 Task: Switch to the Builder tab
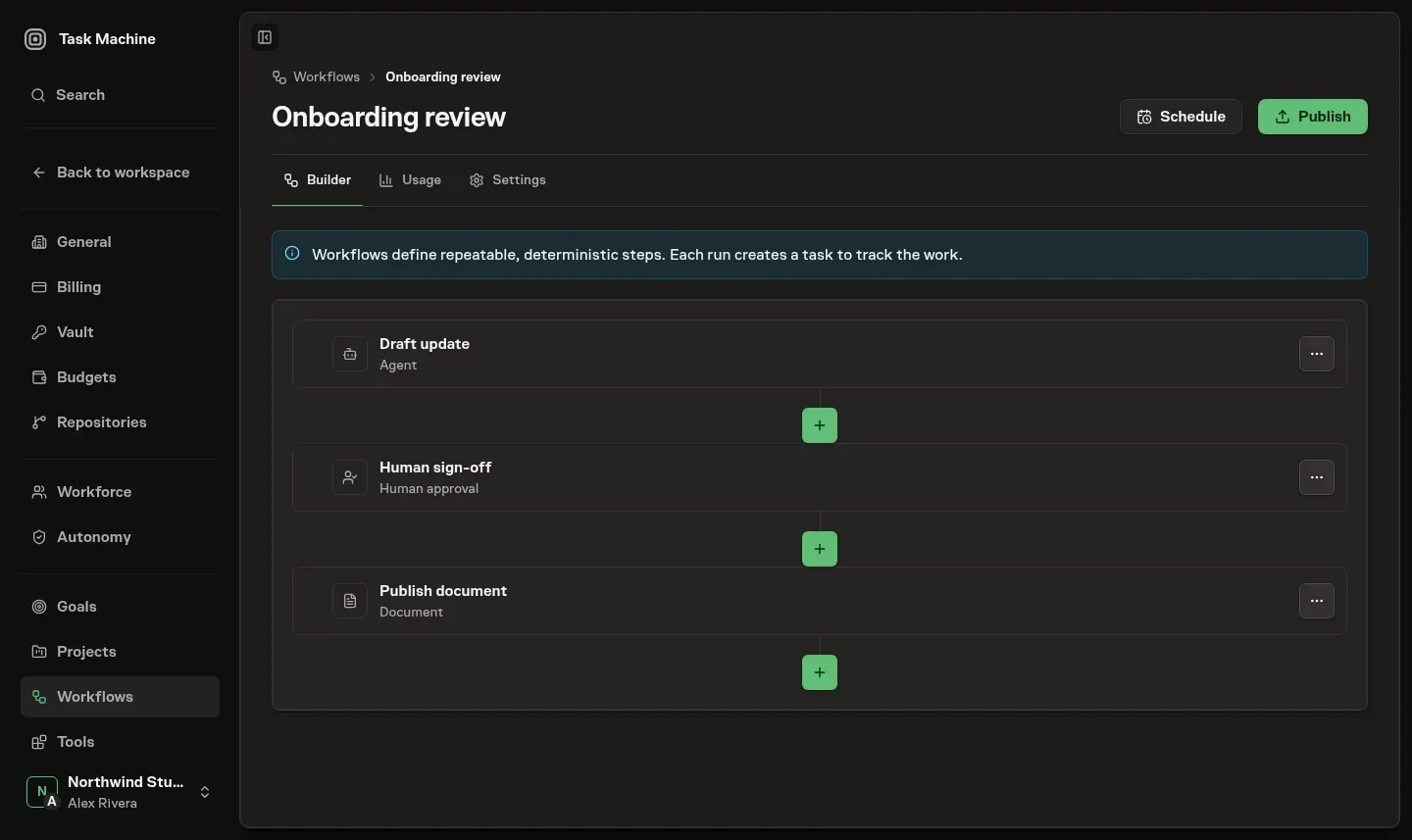coord(317,180)
